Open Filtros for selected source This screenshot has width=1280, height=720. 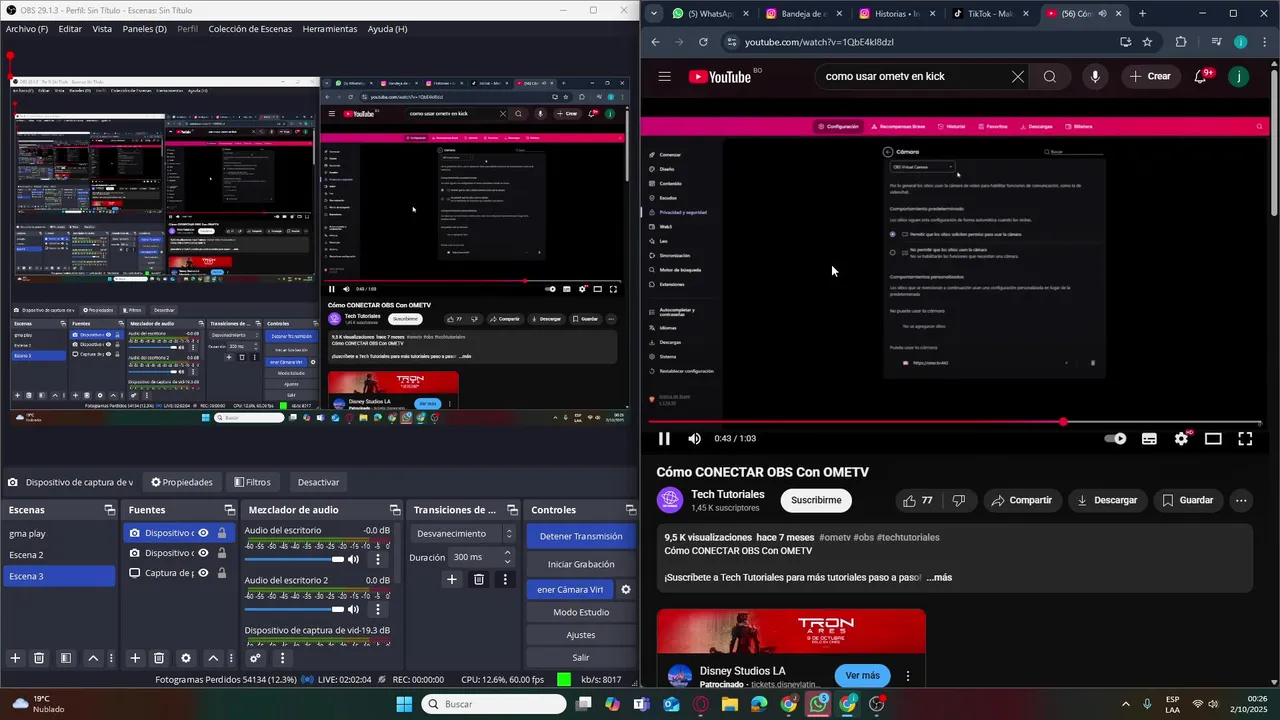252,482
